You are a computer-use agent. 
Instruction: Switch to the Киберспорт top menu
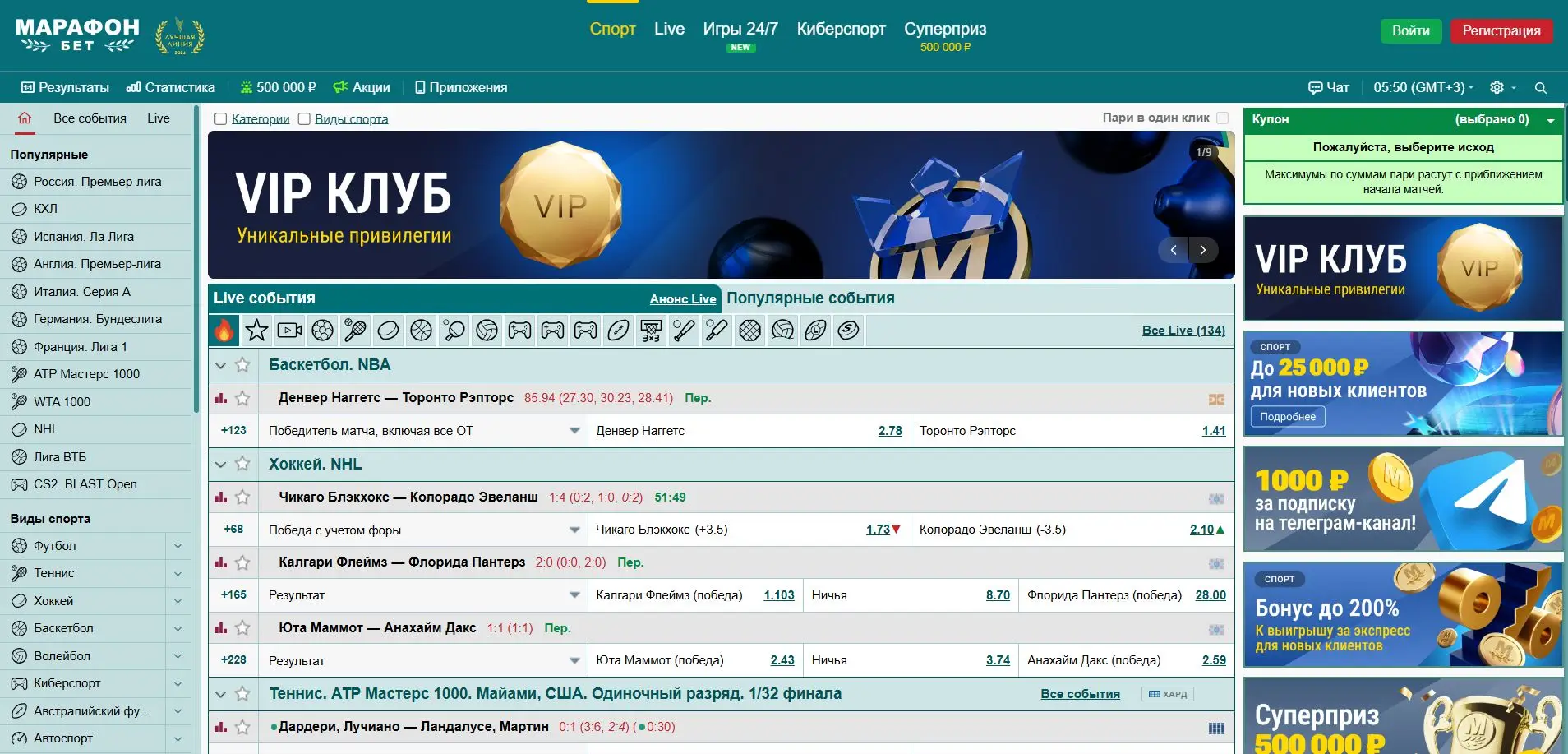(x=841, y=29)
